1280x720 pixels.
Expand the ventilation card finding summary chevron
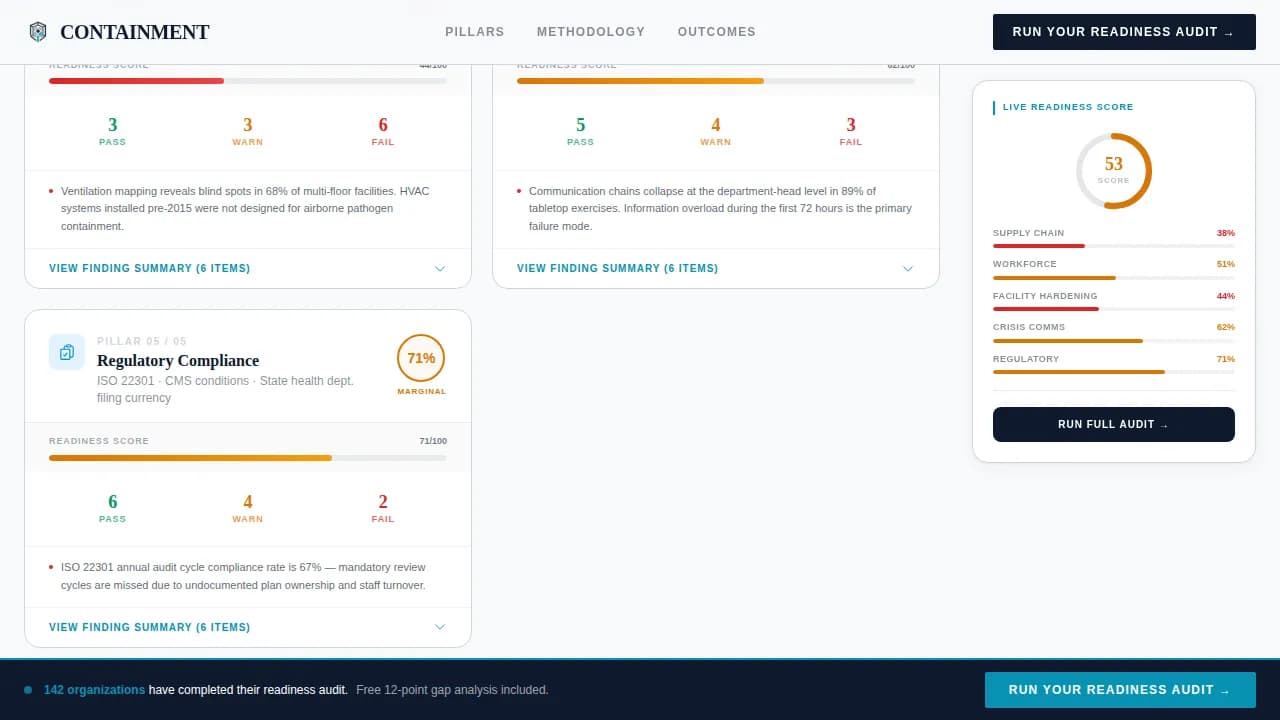coord(440,269)
